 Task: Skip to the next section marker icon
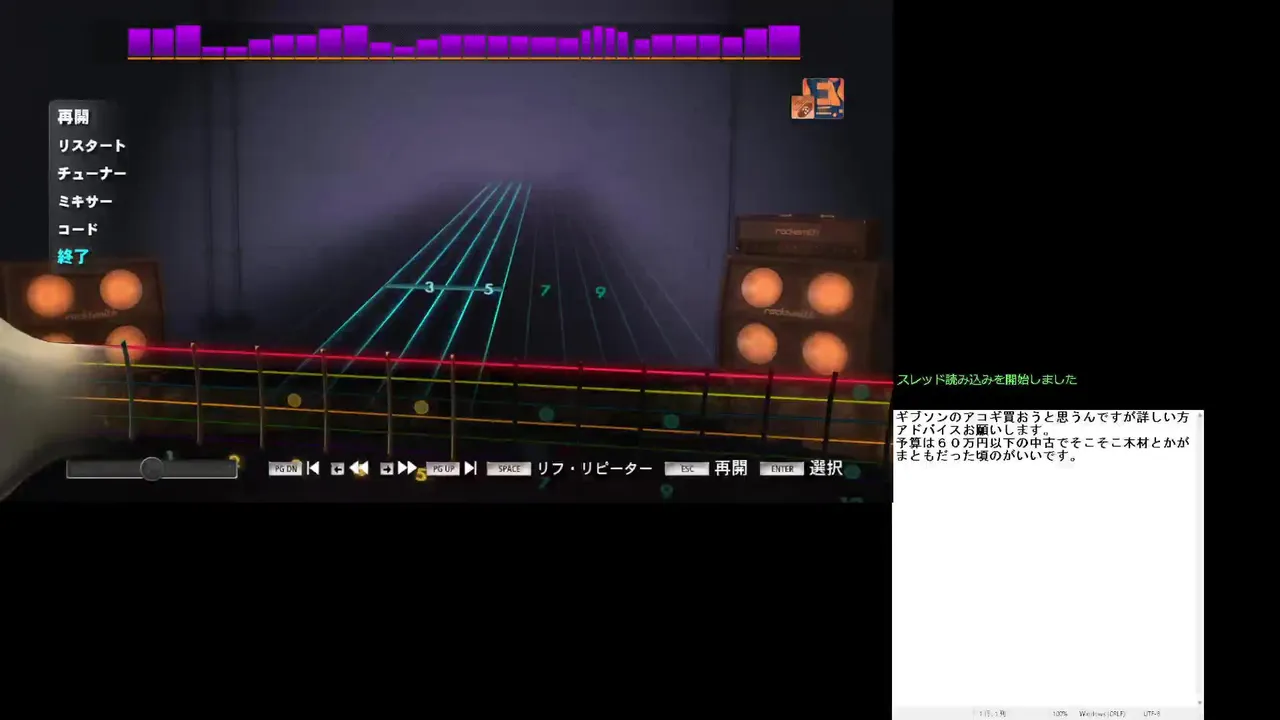tap(470, 468)
